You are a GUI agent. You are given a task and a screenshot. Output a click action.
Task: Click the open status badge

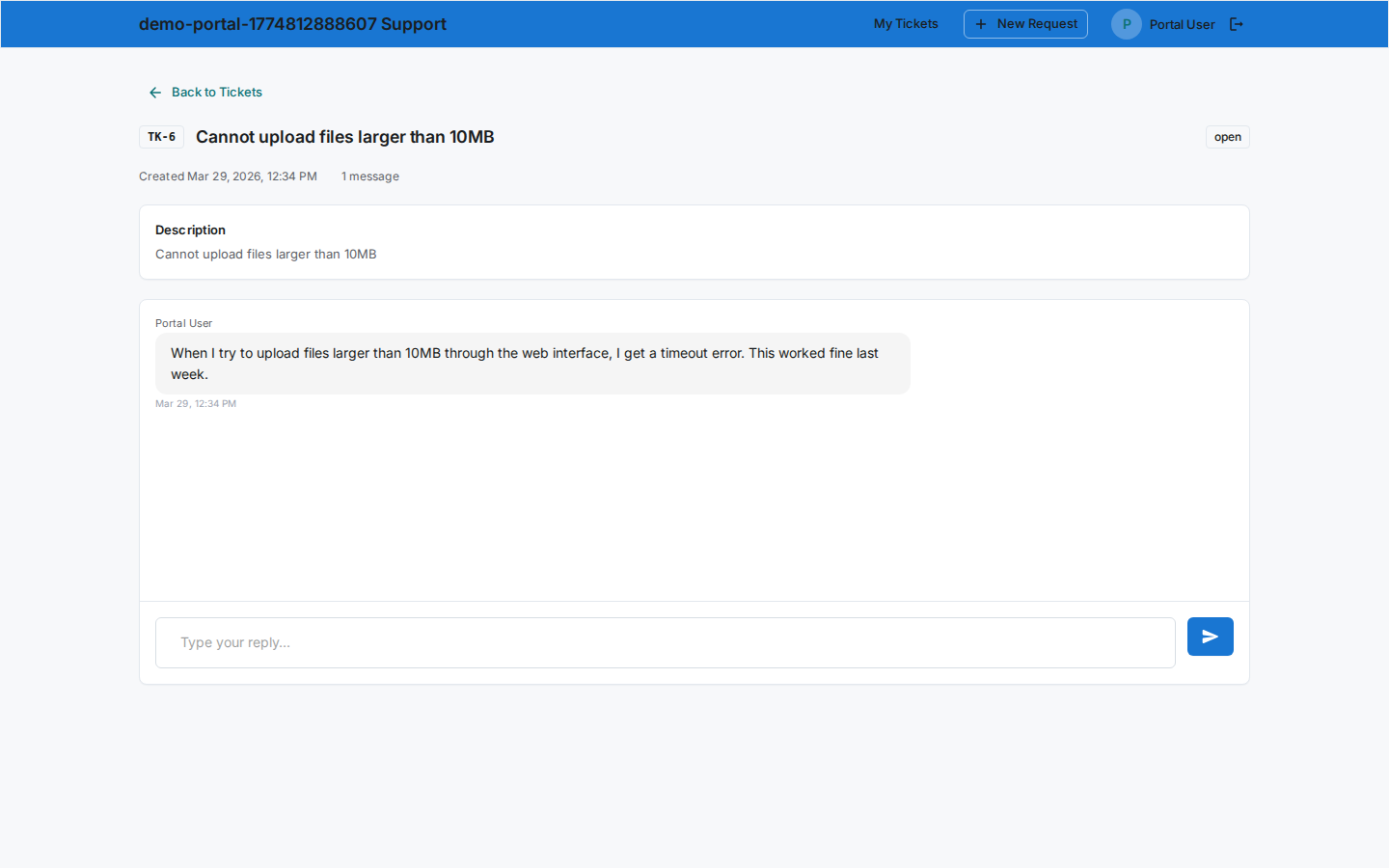[x=1227, y=137]
